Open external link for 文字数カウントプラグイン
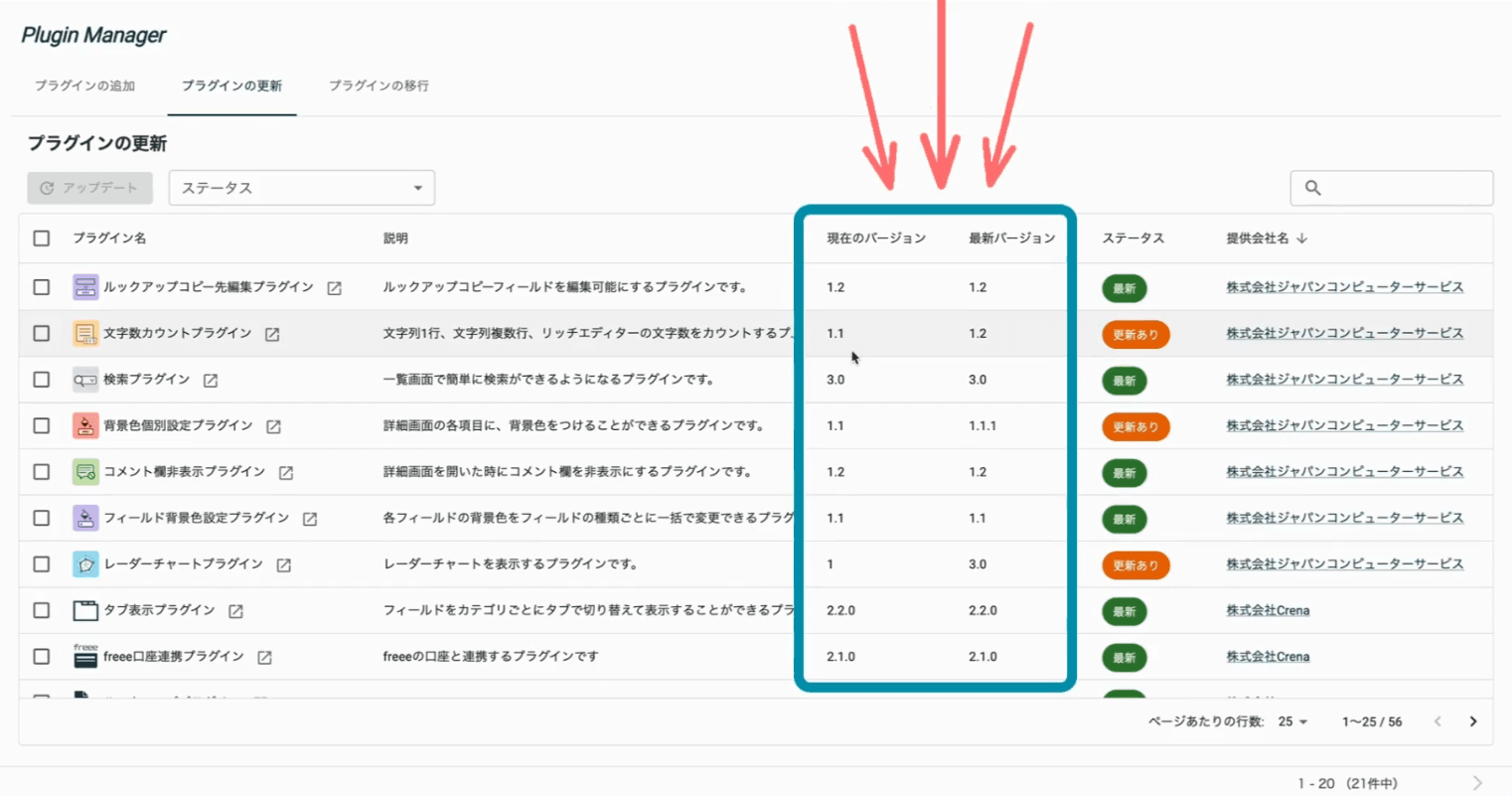This screenshot has width=1512, height=796. 272,335
